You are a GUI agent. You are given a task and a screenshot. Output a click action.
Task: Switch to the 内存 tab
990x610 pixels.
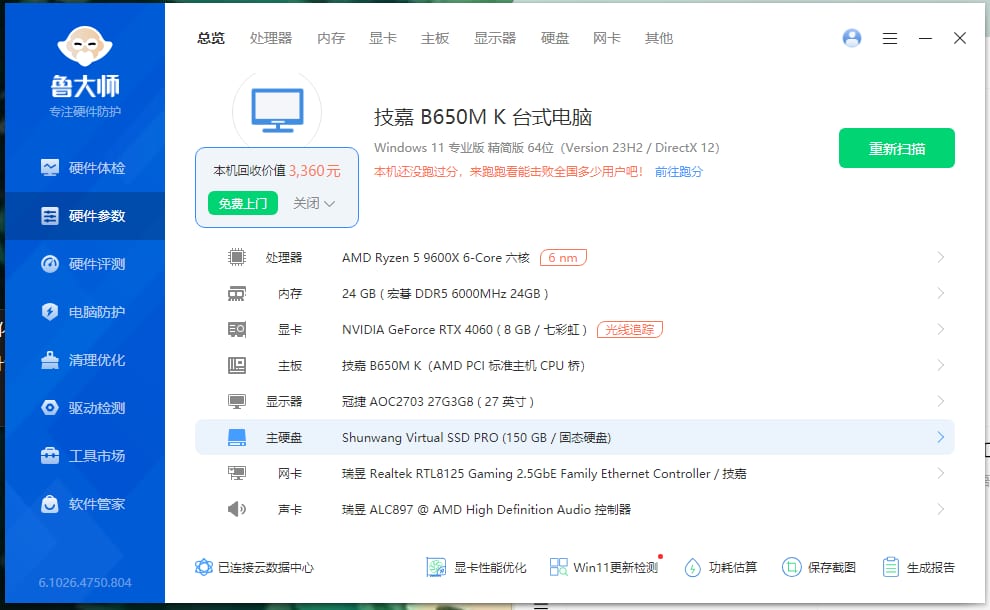point(331,39)
